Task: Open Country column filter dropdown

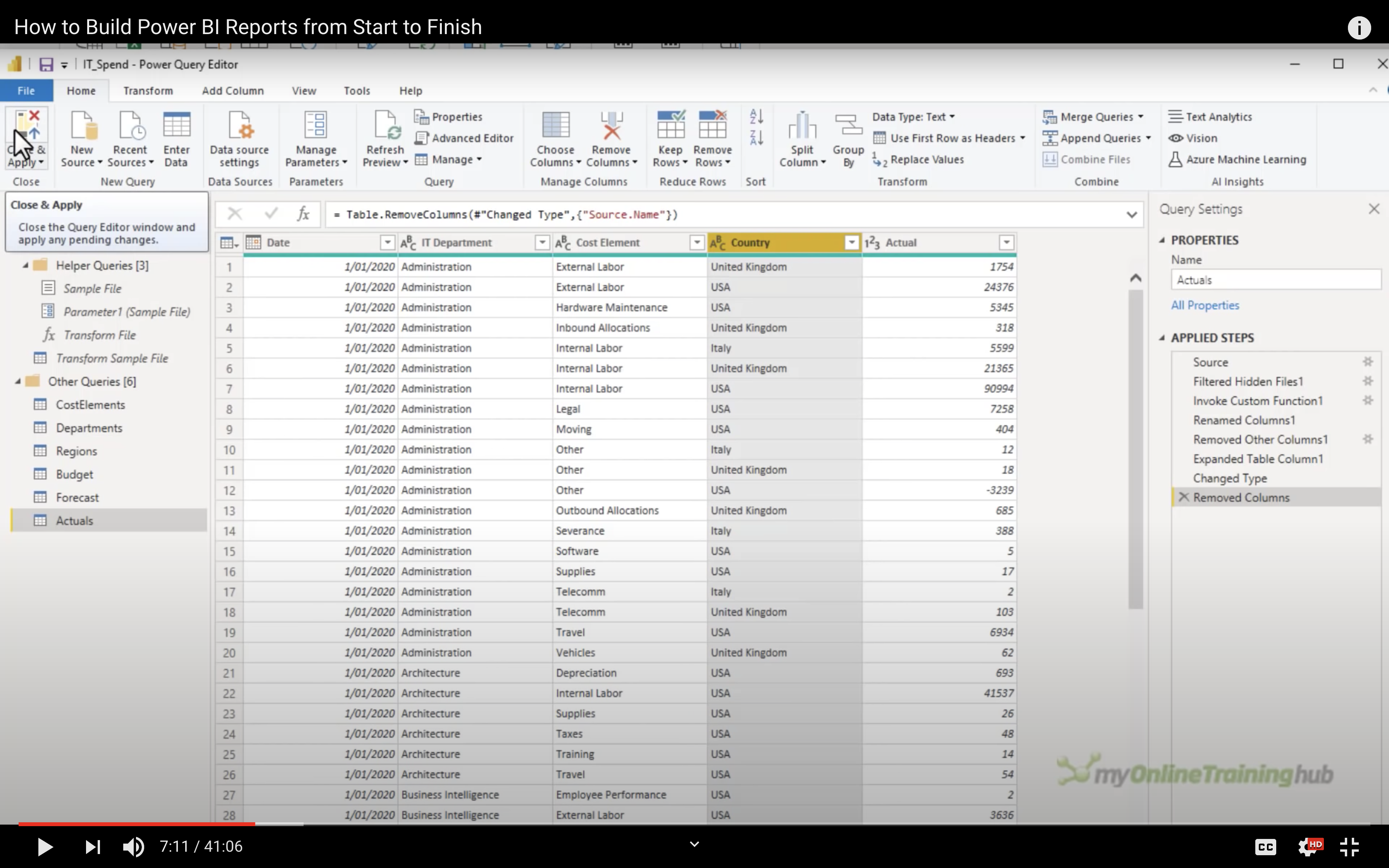Action: tap(851, 243)
